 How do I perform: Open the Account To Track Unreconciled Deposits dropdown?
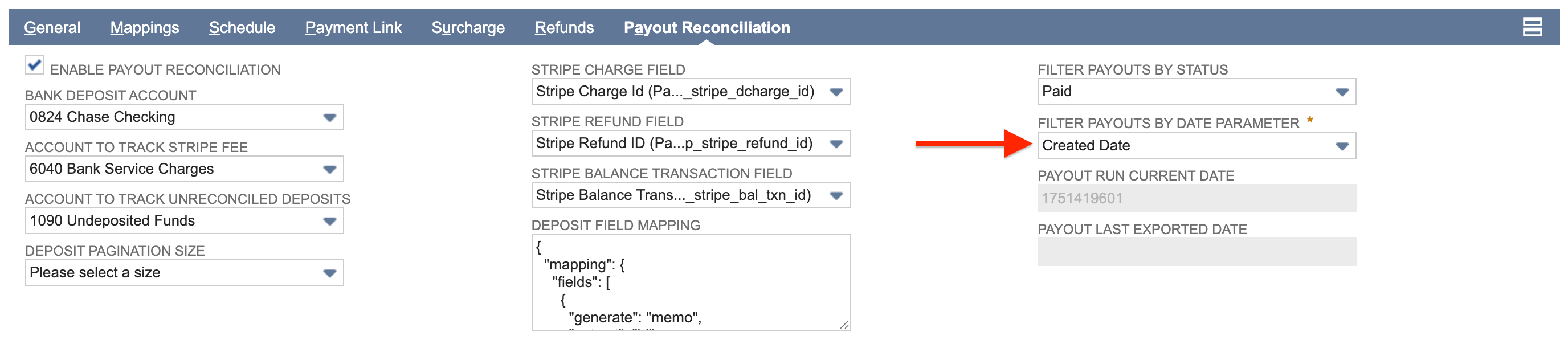pos(329,220)
